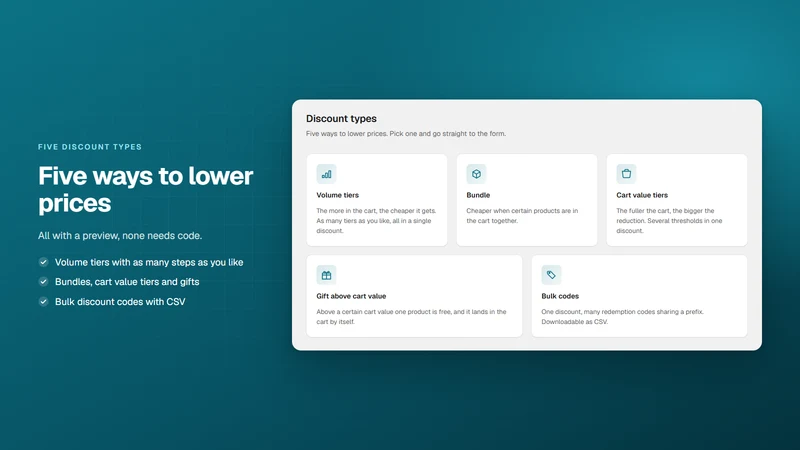This screenshot has height=450, width=800.
Task: Select the Bundle card title
Action: click(478, 195)
